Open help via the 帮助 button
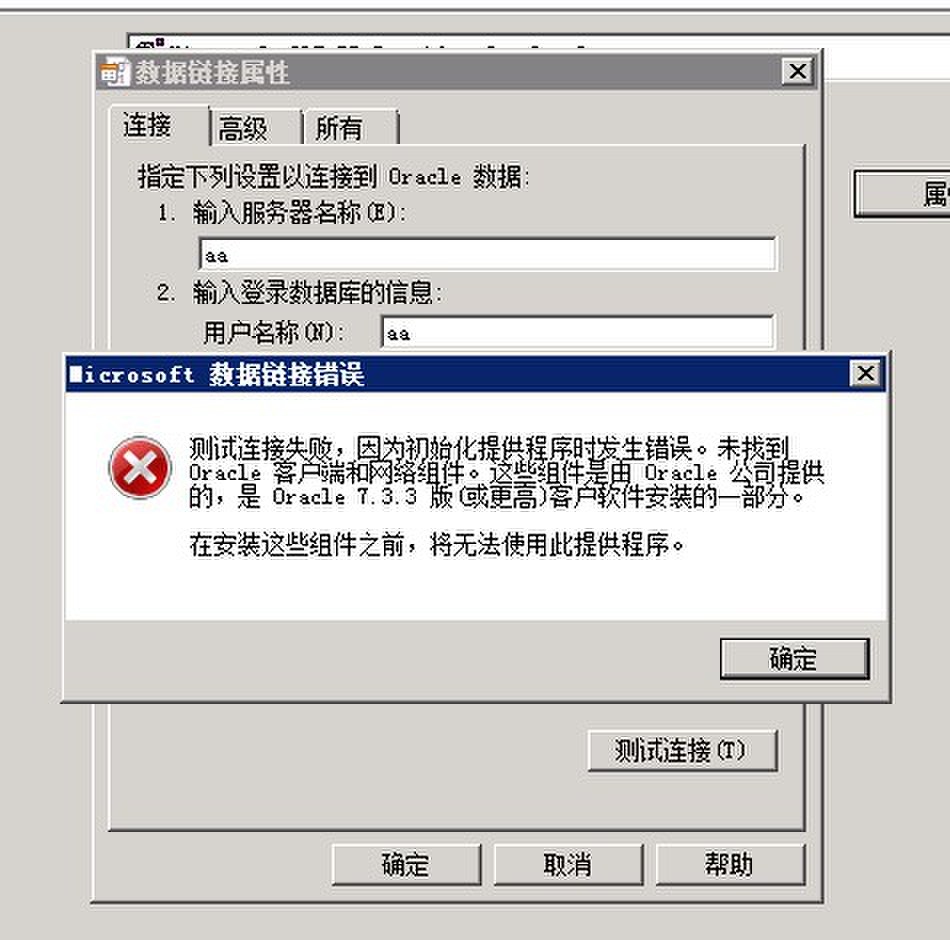This screenshot has height=940, width=950. (x=730, y=865)
